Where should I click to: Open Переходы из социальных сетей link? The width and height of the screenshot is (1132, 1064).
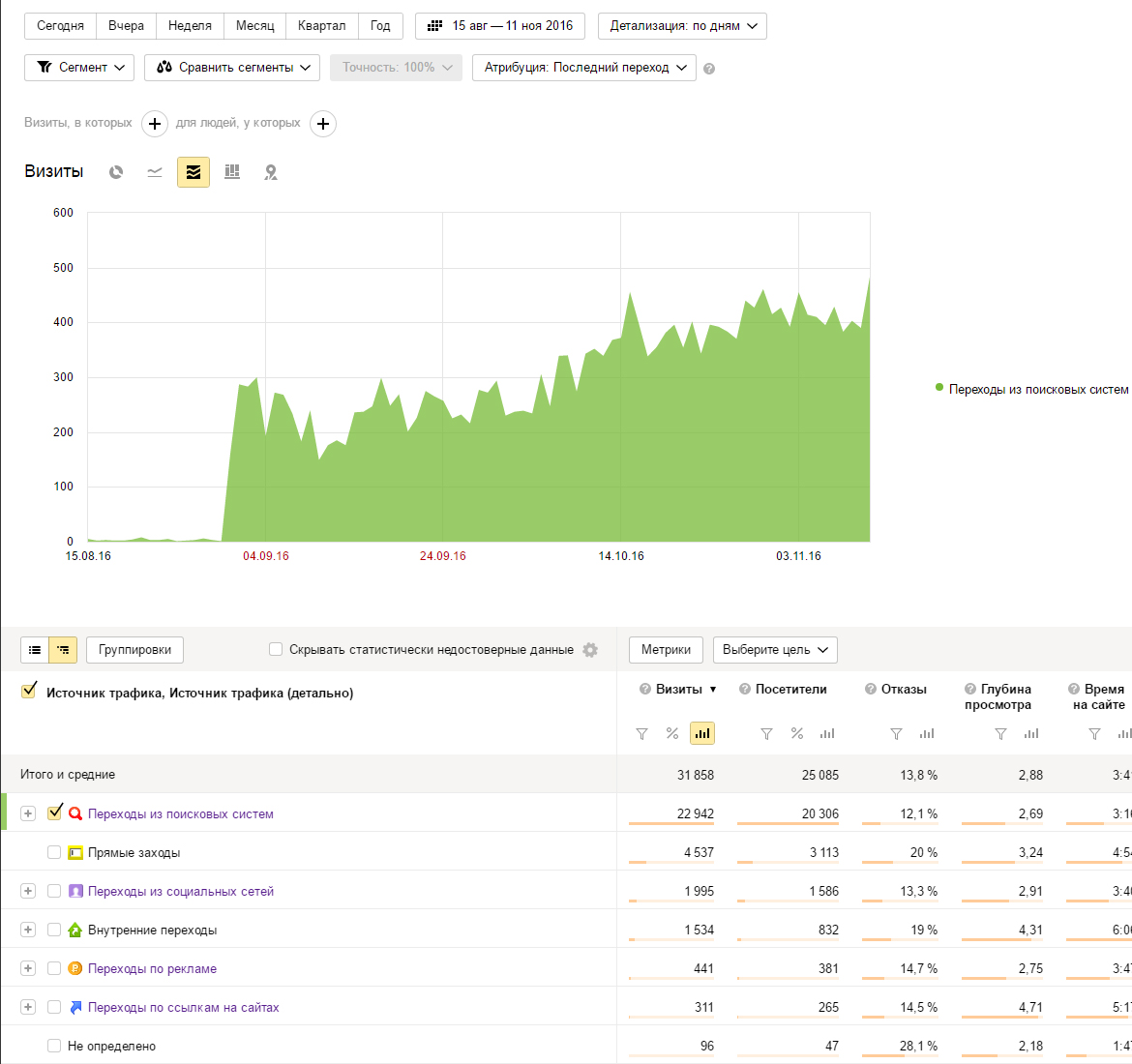coord(181,891)
